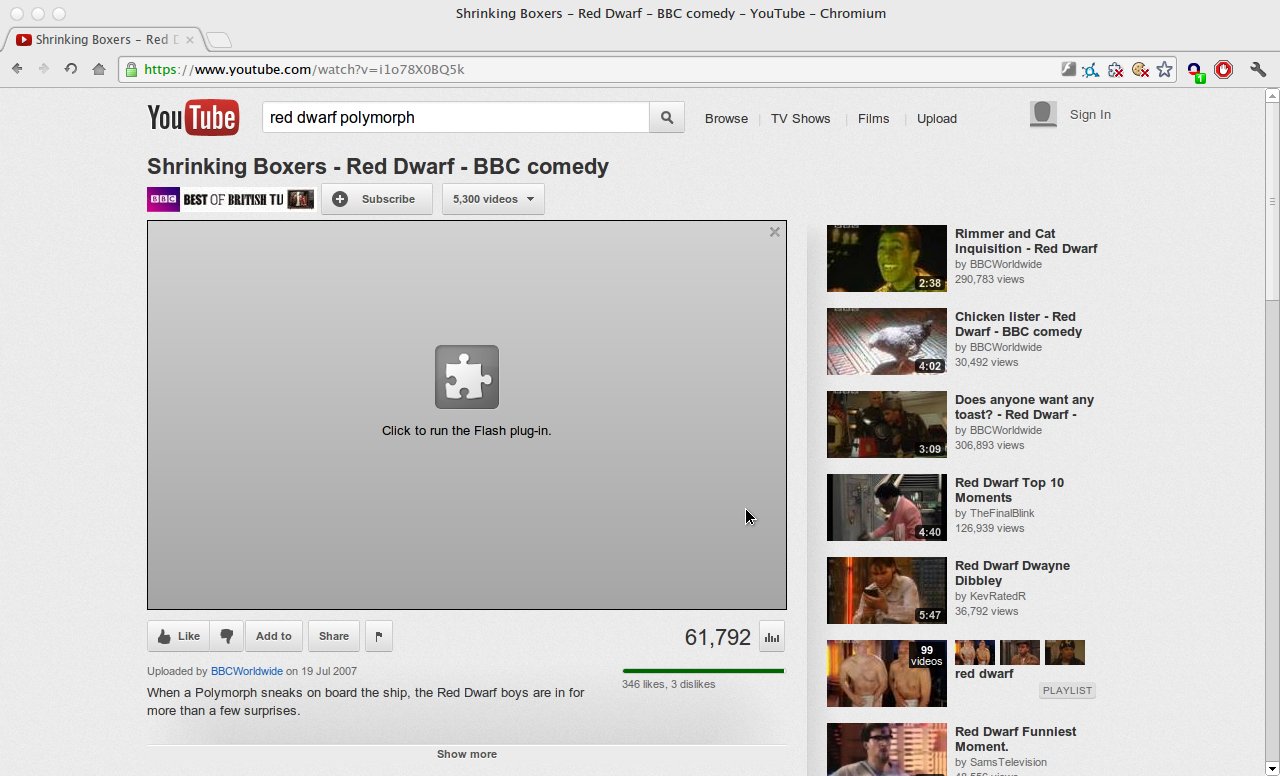Image resolution: width=1280 pixels, height=776 pixels.
Task: Subscribe to the BBCWorldwide channel
Action: point(377,199)
